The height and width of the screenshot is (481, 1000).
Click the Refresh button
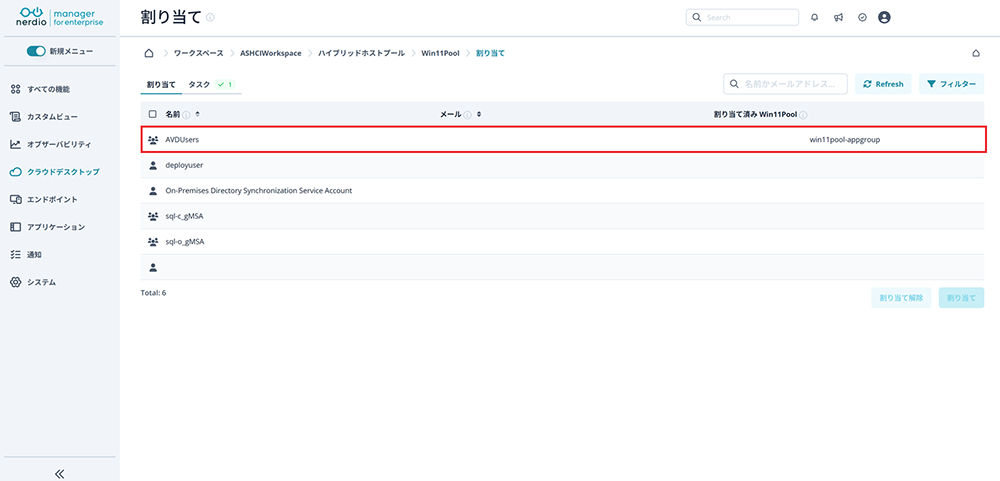[883, 84]
